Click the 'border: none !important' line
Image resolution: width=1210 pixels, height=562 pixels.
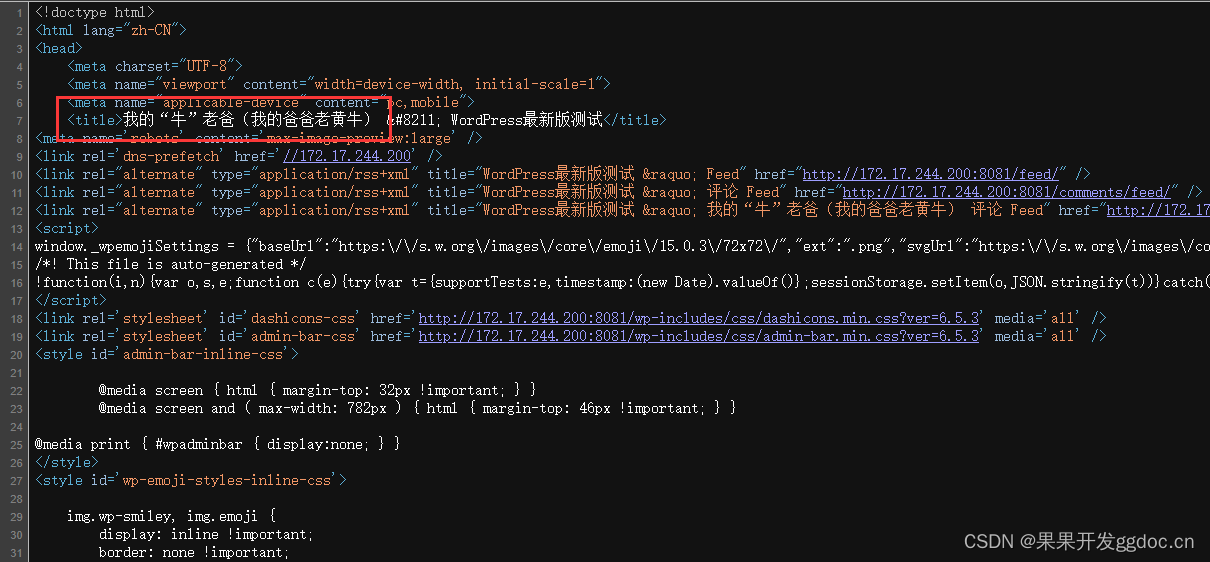[x=194, y=552]
